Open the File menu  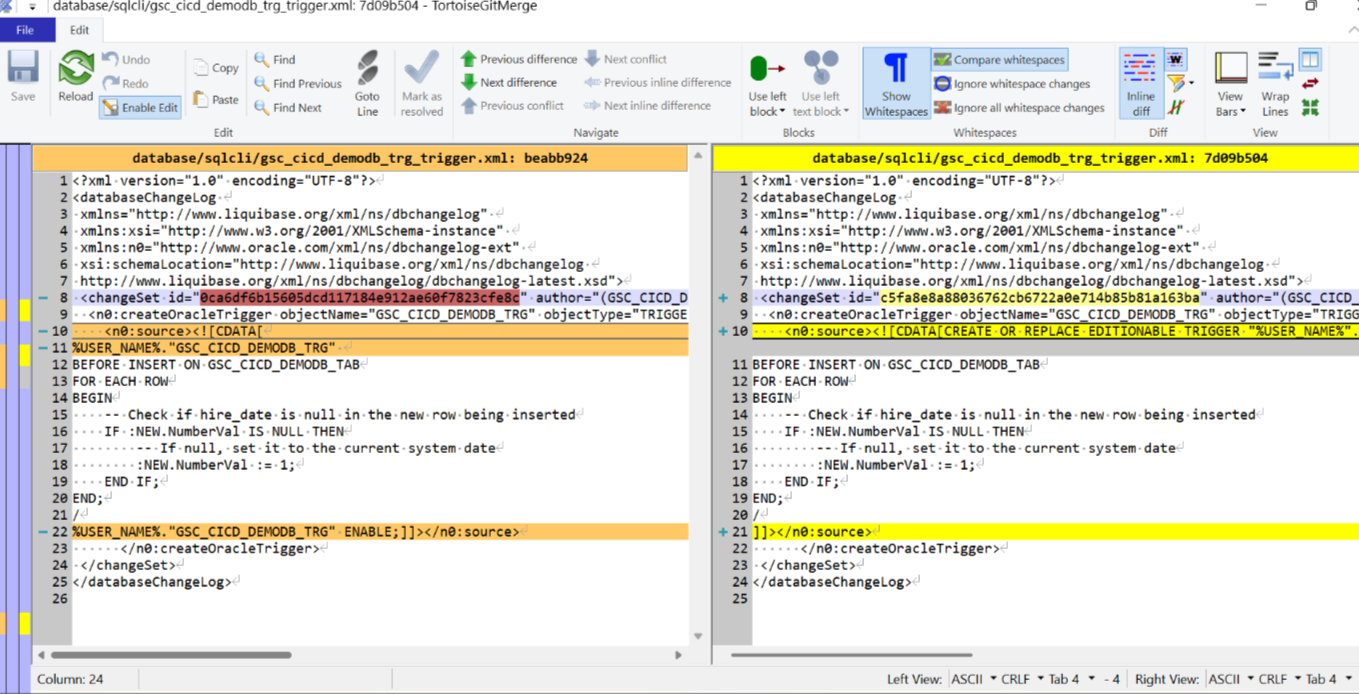[27, 30]
